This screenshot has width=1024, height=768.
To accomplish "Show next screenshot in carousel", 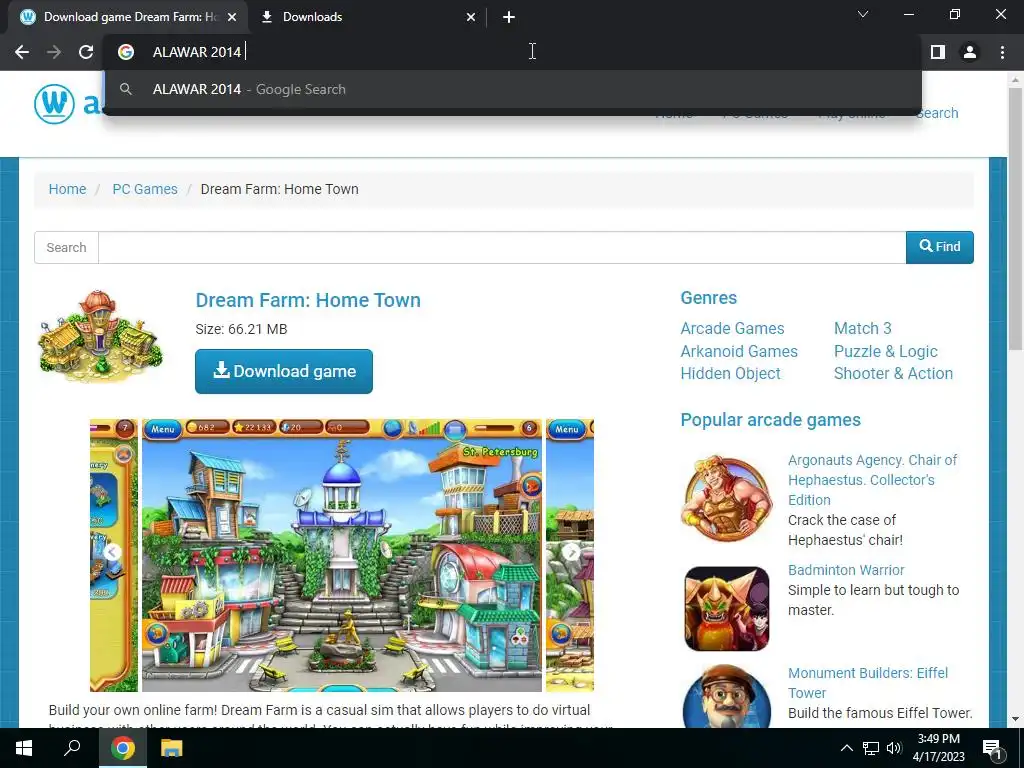I will 571,552.
